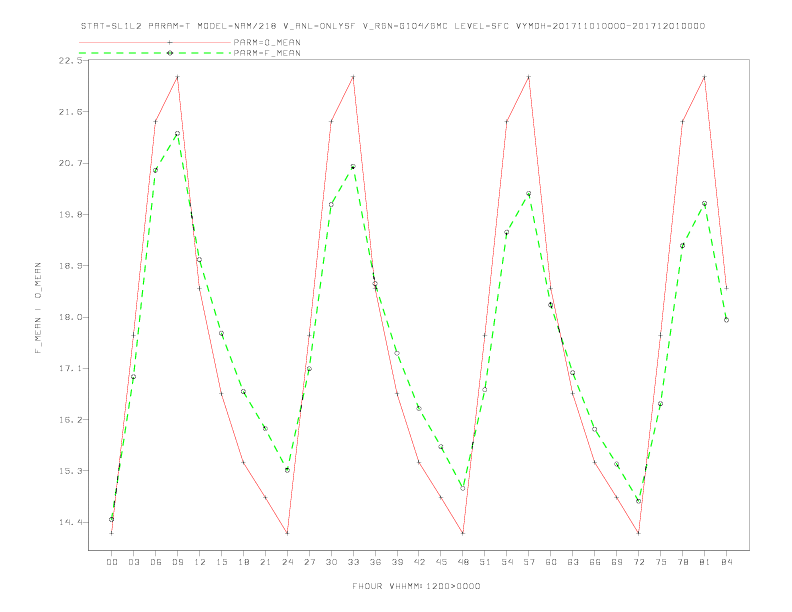Click the 42 forecast hour tick label
Image resolution: width=792 pixels, height=612 pixels.
[419, 562]
